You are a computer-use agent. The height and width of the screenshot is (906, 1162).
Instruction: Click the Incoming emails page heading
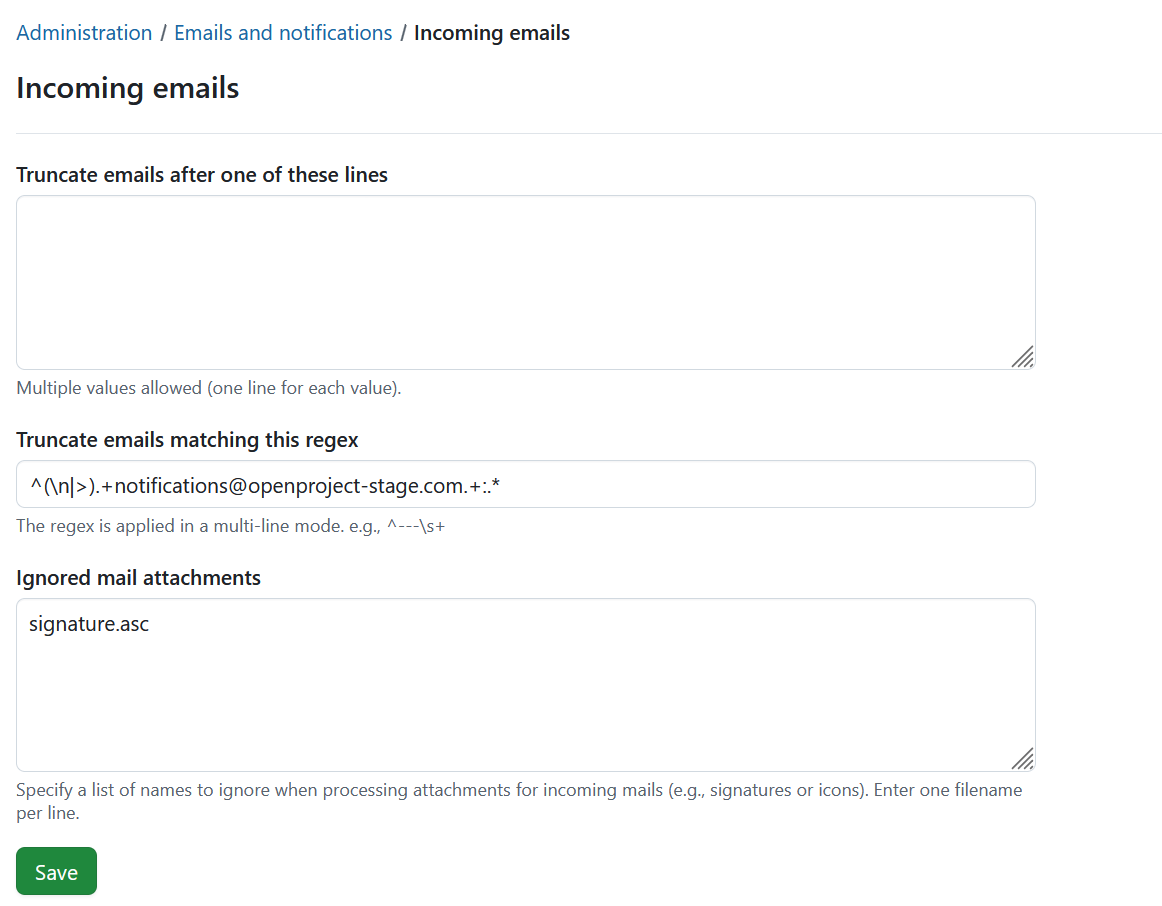[x=127, y=88]
